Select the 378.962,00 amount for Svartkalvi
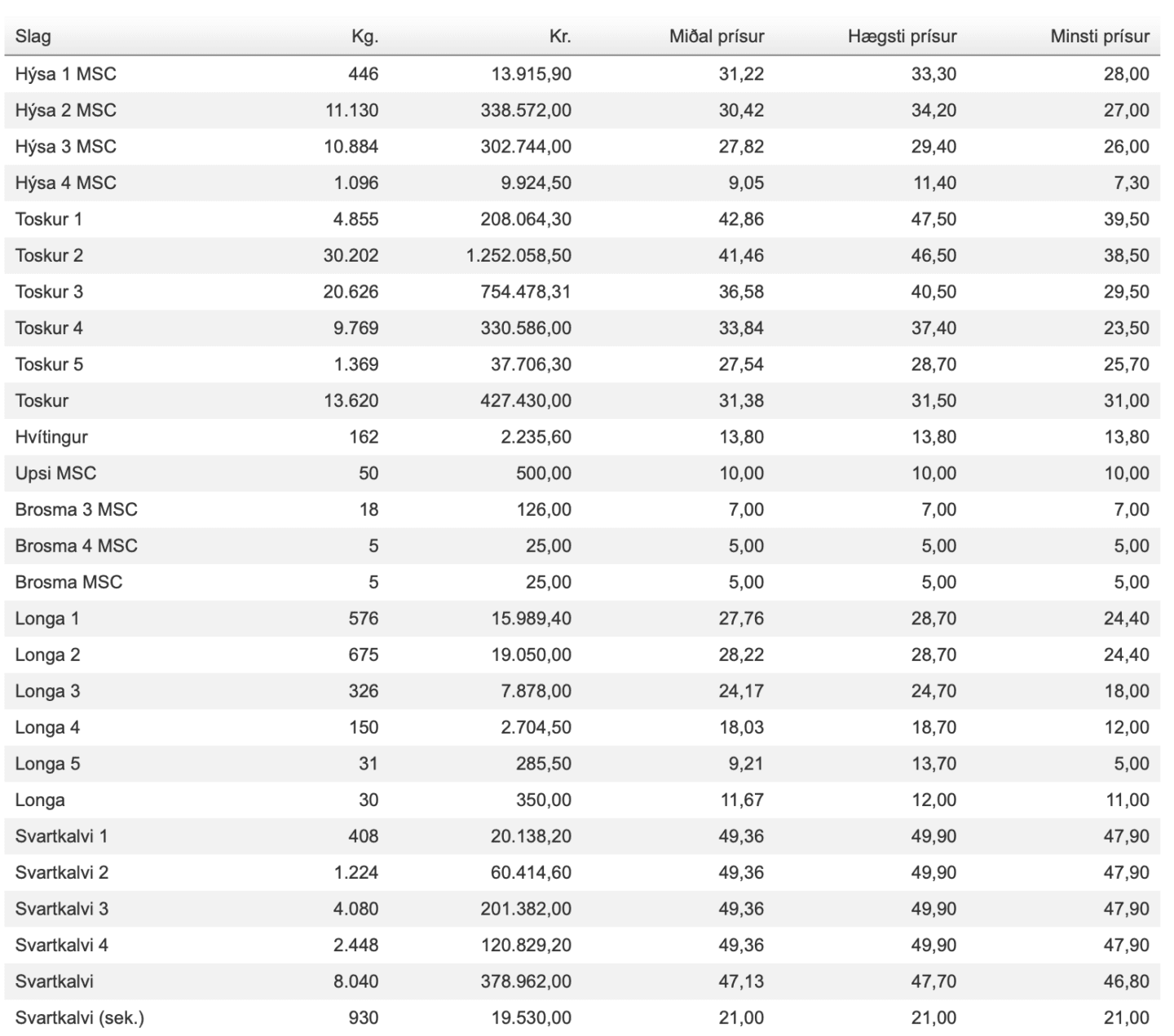 (526, 981)
